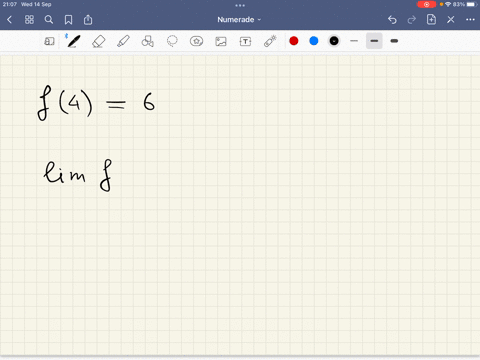Bookmark the current page
The width and height of the screenshot is (480, 360).
[x=68, y=20]
